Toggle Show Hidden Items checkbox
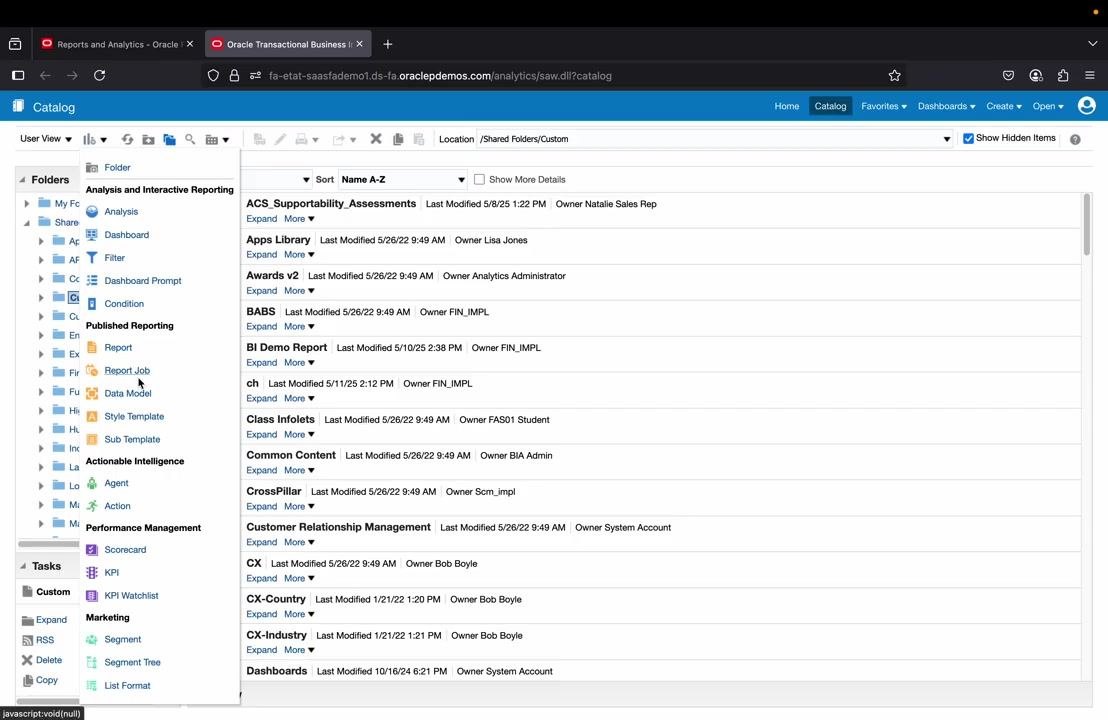Screen dimensions: 1108x720 click(x=968, y=138)
